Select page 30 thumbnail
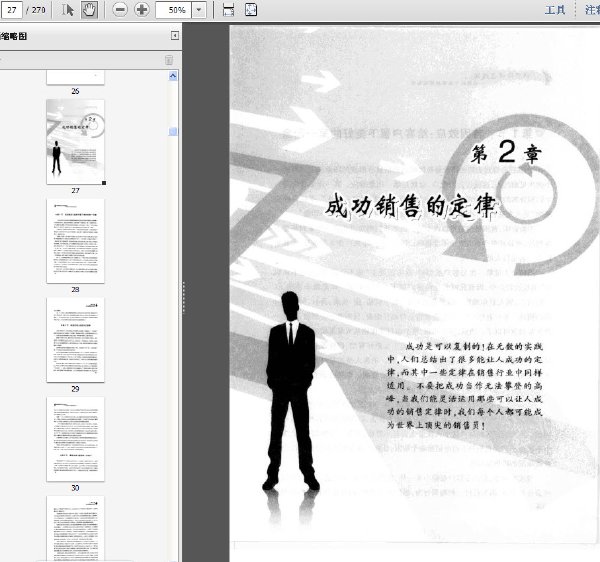Screen dimensions: 600x562 click(x=75, y=439)
